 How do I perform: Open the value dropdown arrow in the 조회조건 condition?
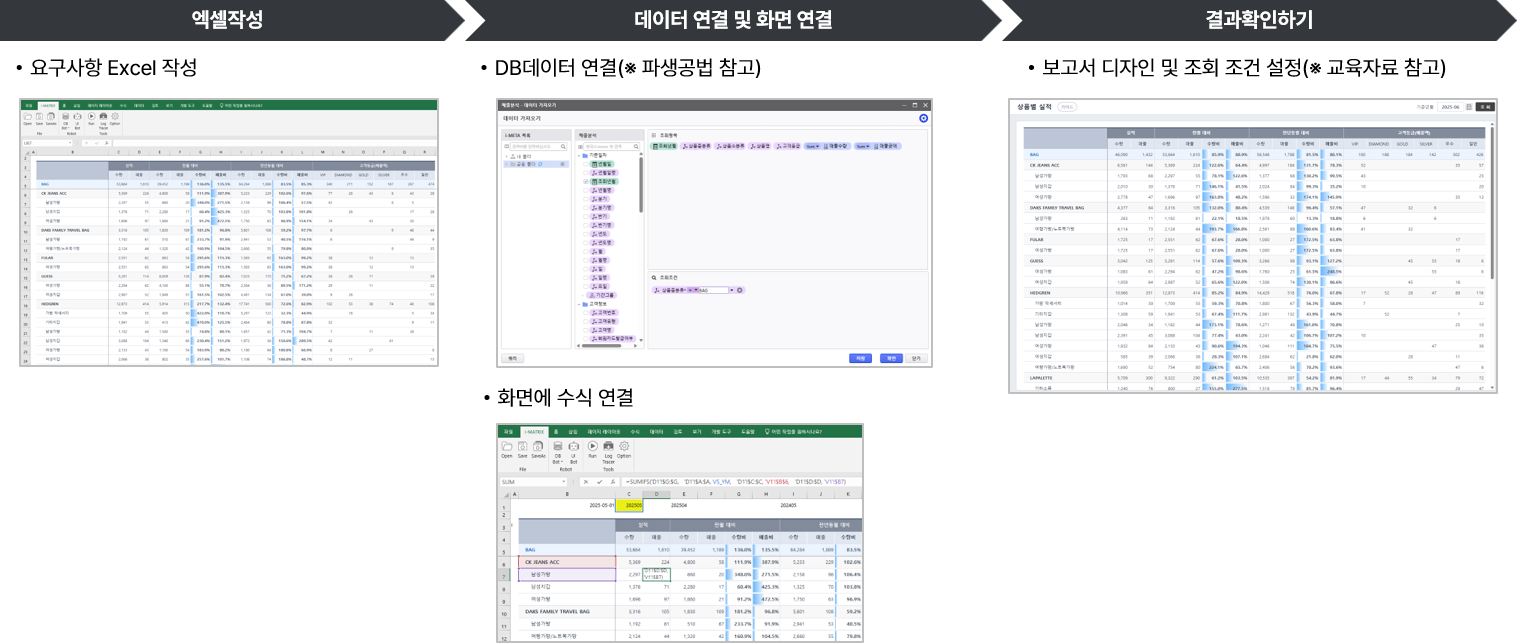click(x=731, y=290)
